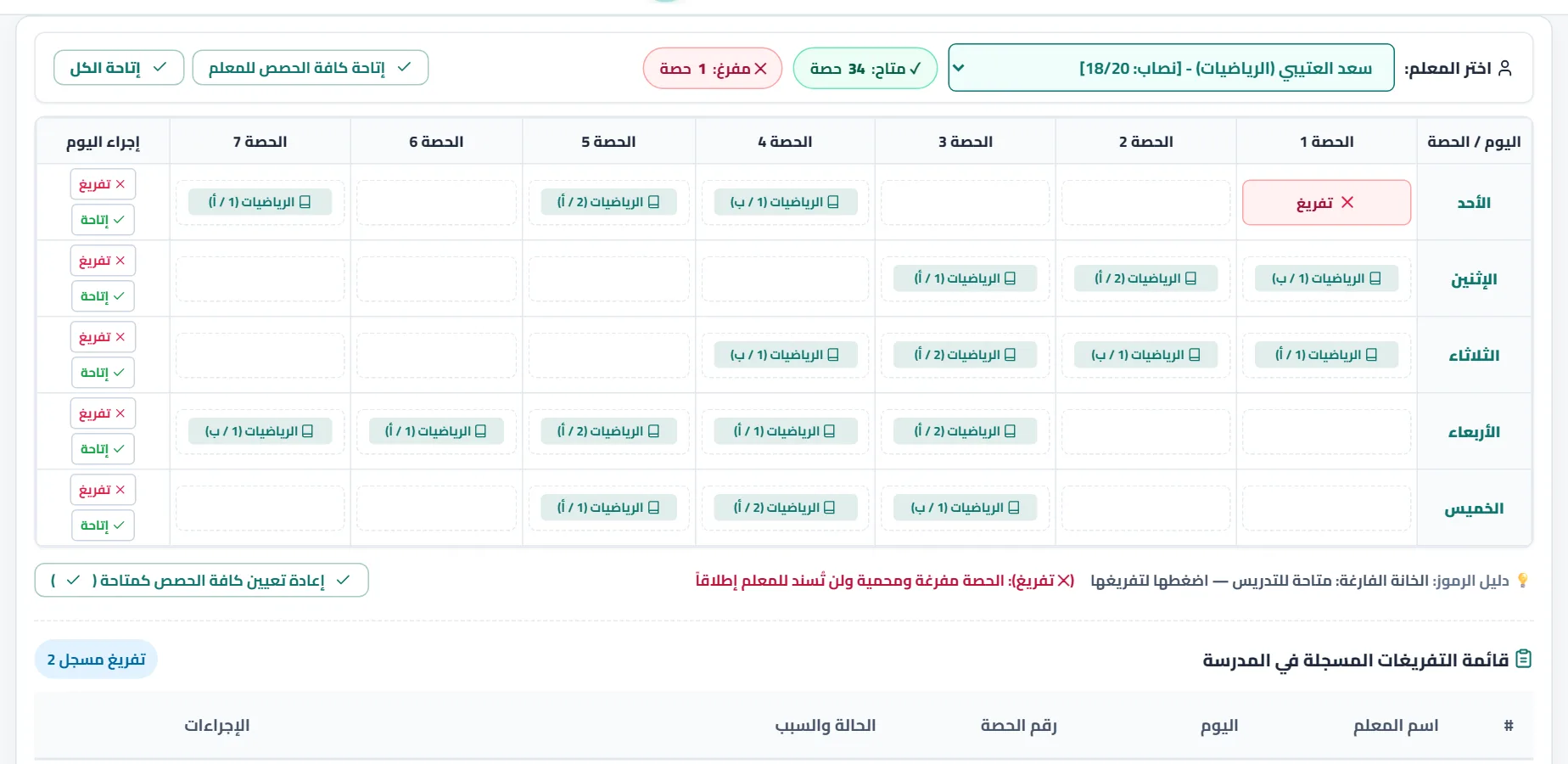Click the person icon beside اختر المعلم
The height and width of the screenshot is (764, 1568).
point(1505,68)
